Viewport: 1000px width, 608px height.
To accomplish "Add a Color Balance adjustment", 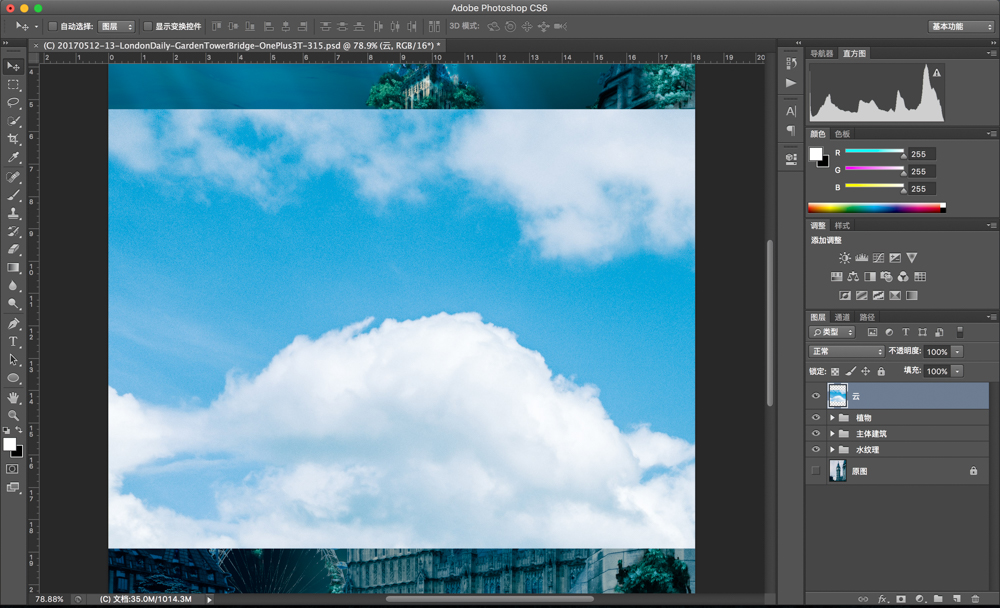I will pyautogui.click(x=853, y=276).
